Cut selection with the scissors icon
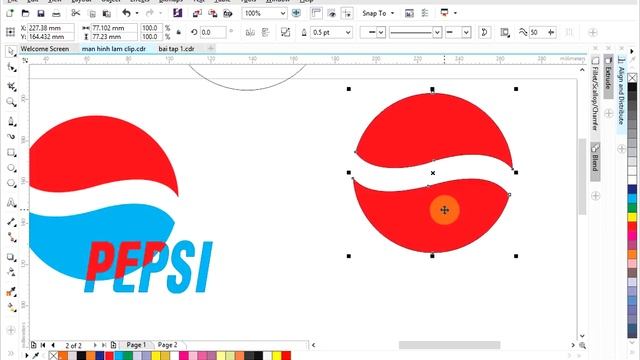The image size is (640, 360). pyautogui.click(x=76, y=13)
